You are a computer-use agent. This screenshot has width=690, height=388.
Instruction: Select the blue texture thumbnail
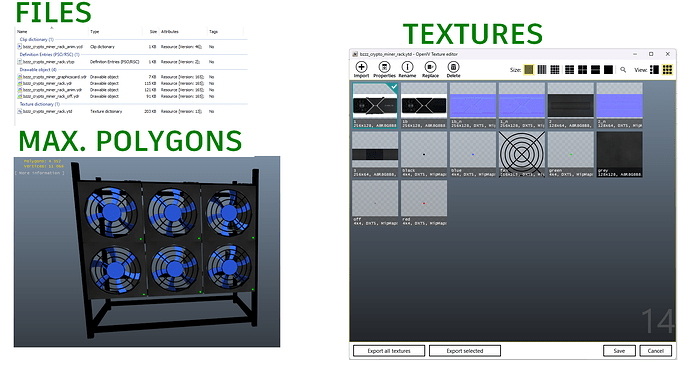click(x=473, y=154)
